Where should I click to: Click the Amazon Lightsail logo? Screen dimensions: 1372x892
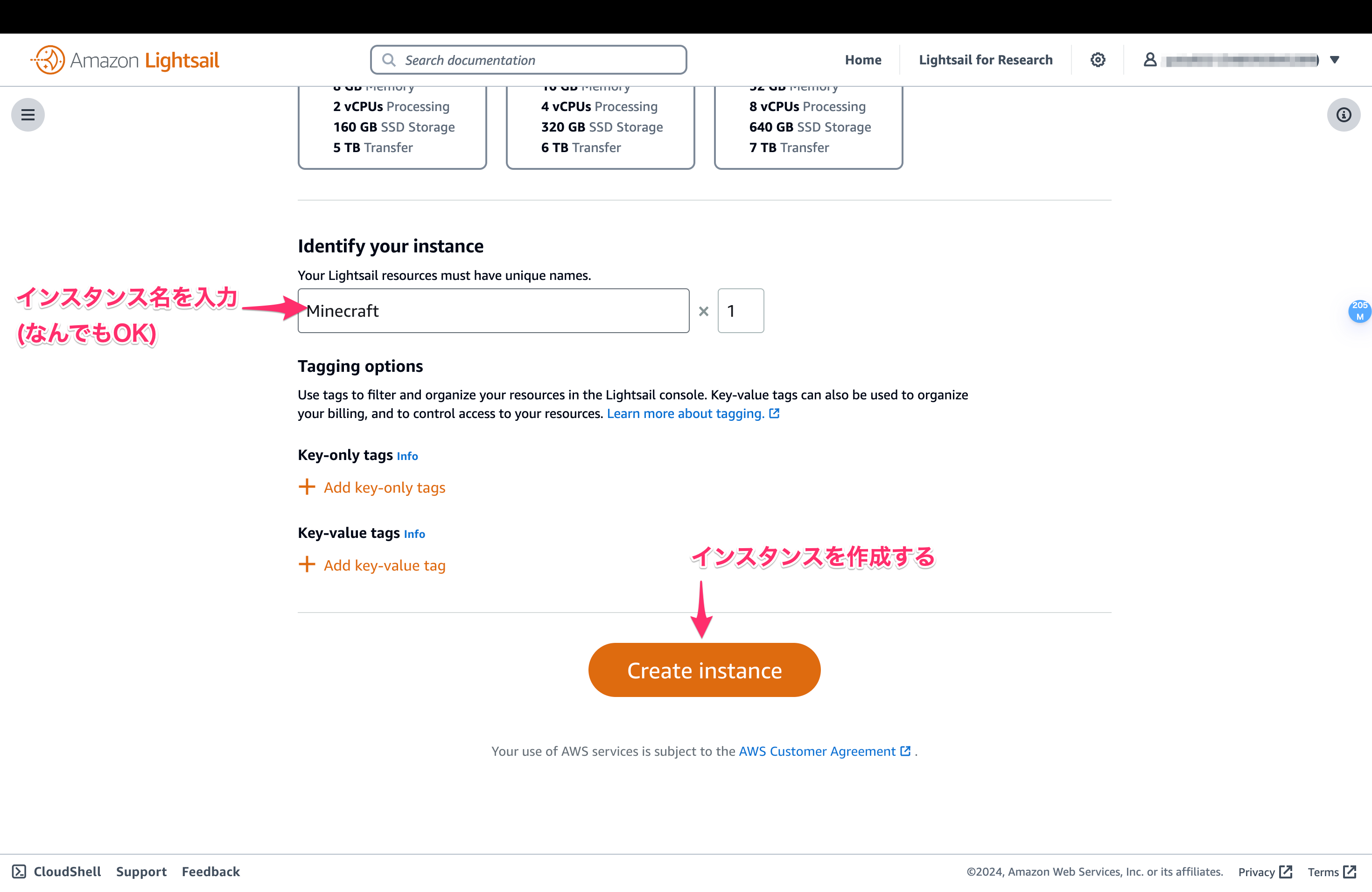pos(125,59)
